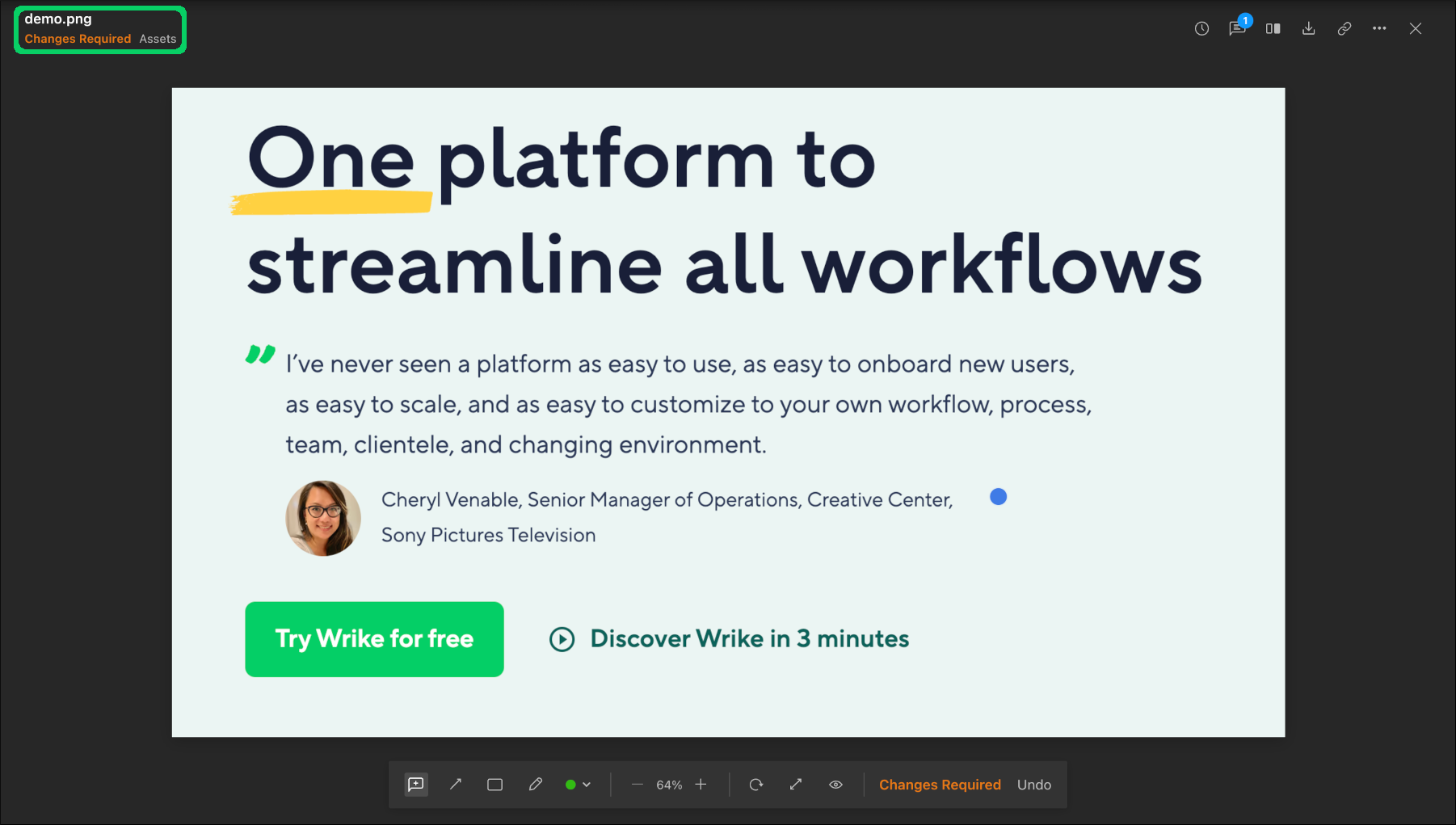Rotate the image with the rotate icon
1456x825 pixels.
click(x=756, y=785)
